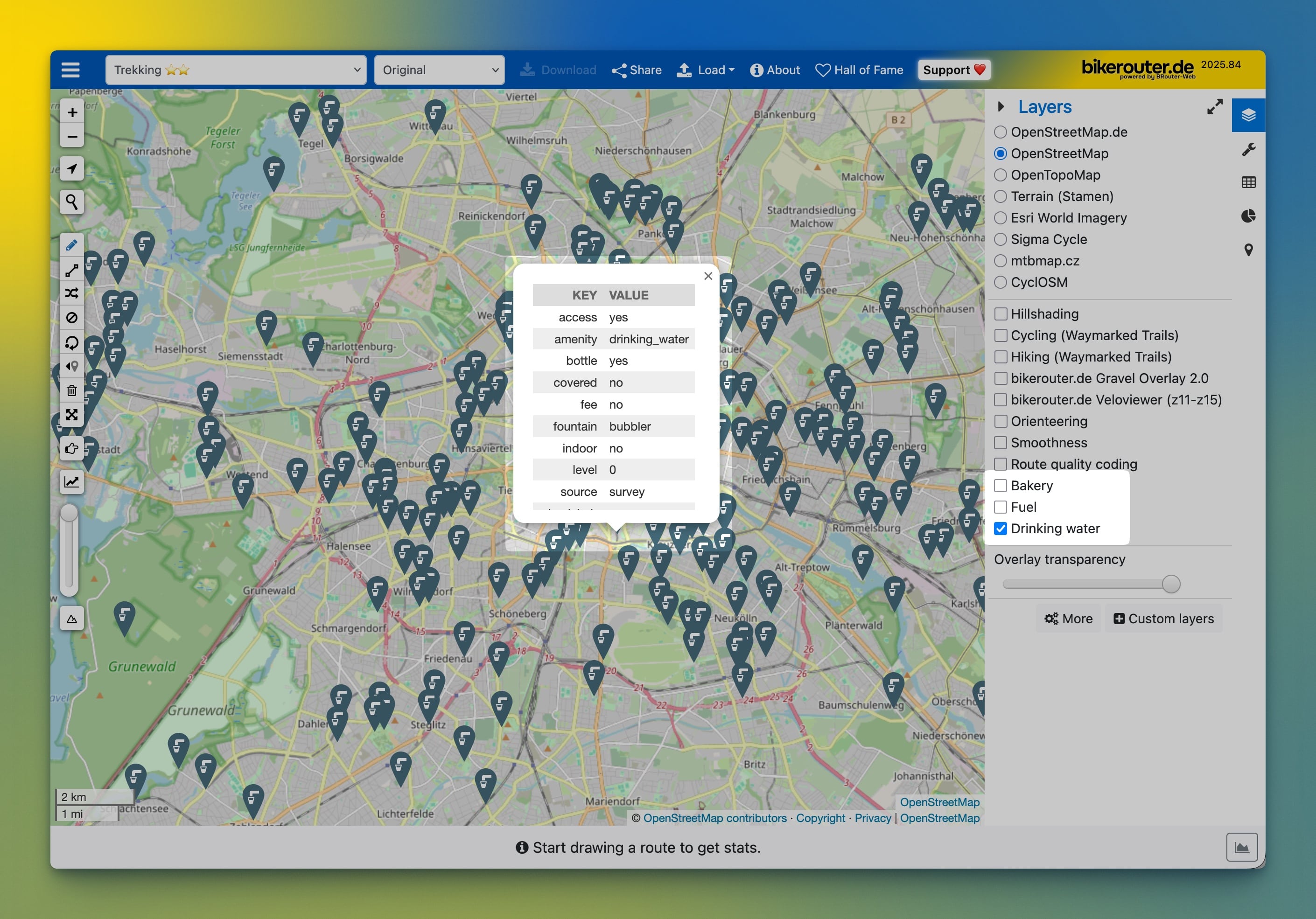Click the overlay transparency slider handle
The width and height of the screenshot is (1316, 919).
tap(1171, 585)
